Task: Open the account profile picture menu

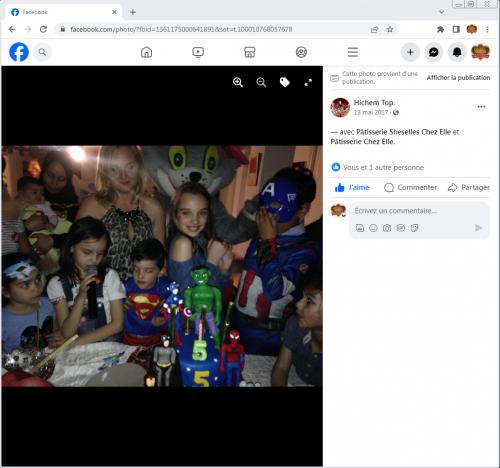Action: pyautogui.click(x=480, y=52)
